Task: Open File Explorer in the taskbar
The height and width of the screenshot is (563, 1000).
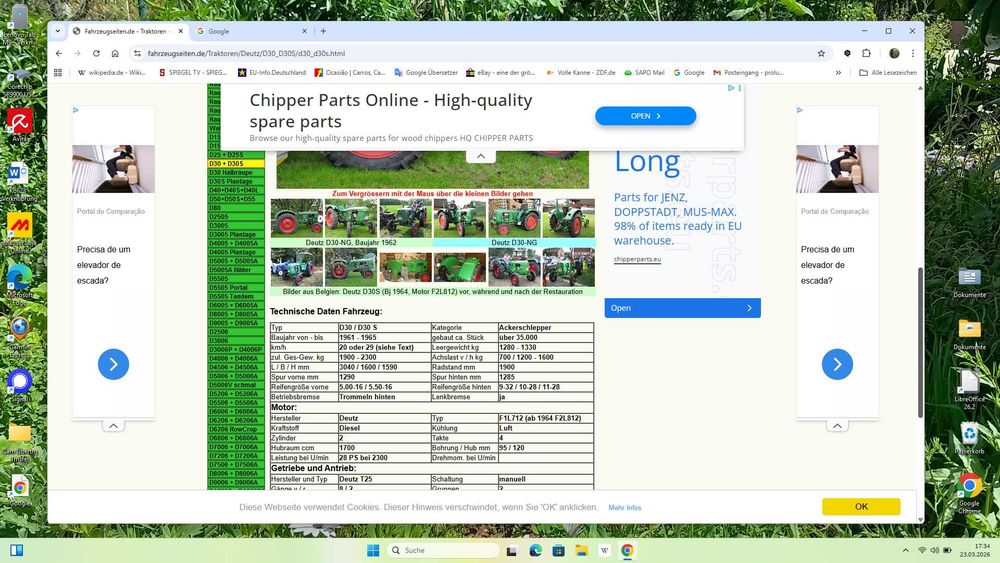Action: pos(582,551)
